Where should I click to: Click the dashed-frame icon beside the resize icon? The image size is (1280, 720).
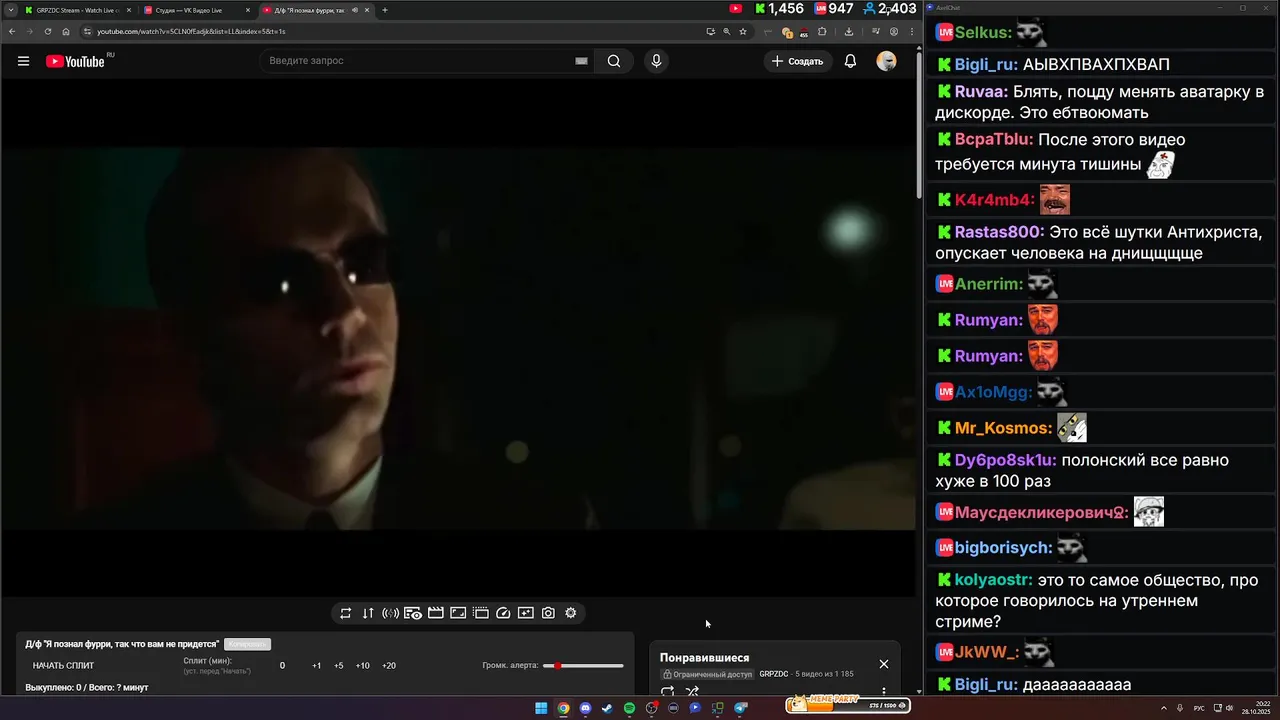[x=481, y=613]
